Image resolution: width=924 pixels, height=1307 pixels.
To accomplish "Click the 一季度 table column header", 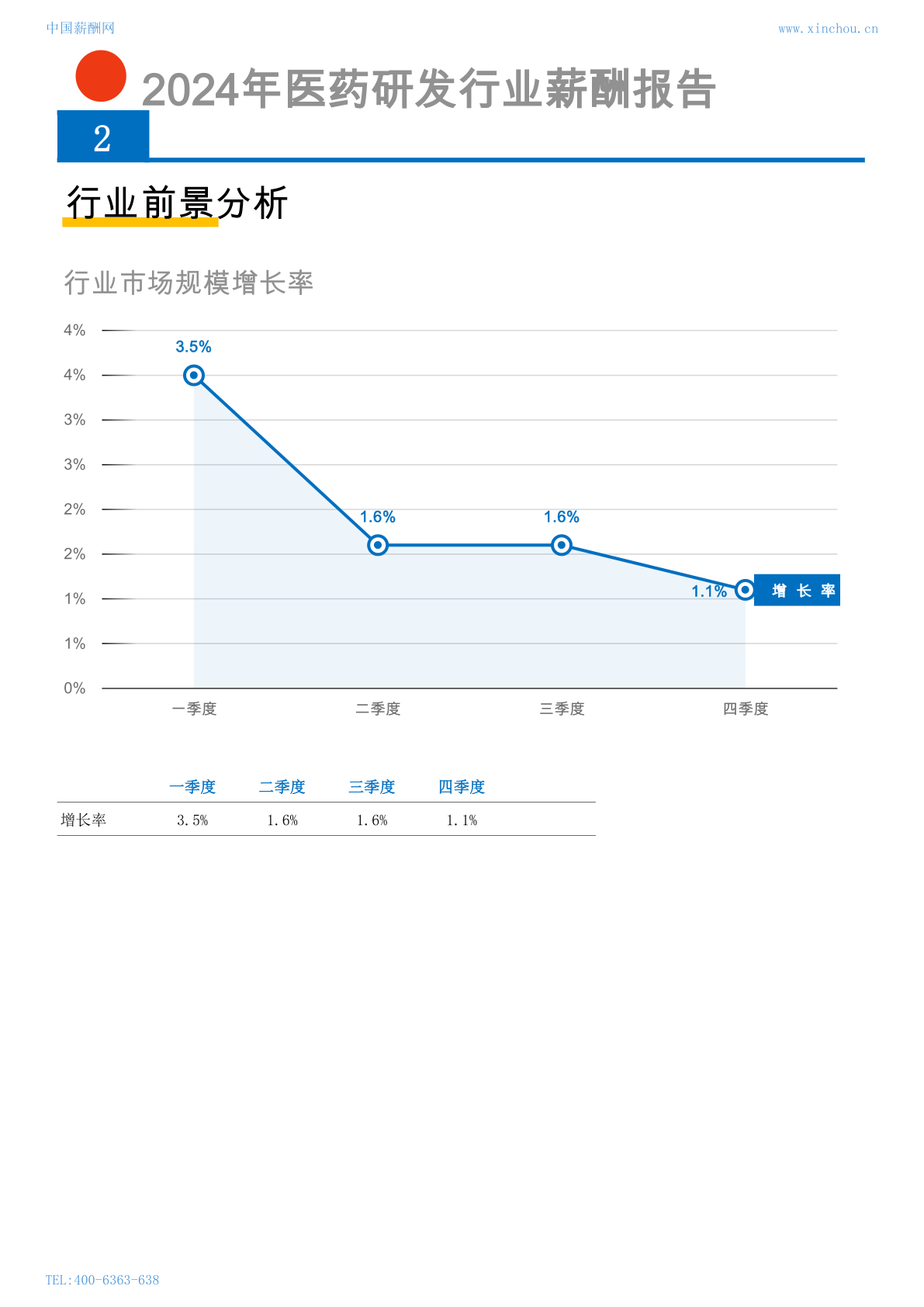I will point(192,787).
